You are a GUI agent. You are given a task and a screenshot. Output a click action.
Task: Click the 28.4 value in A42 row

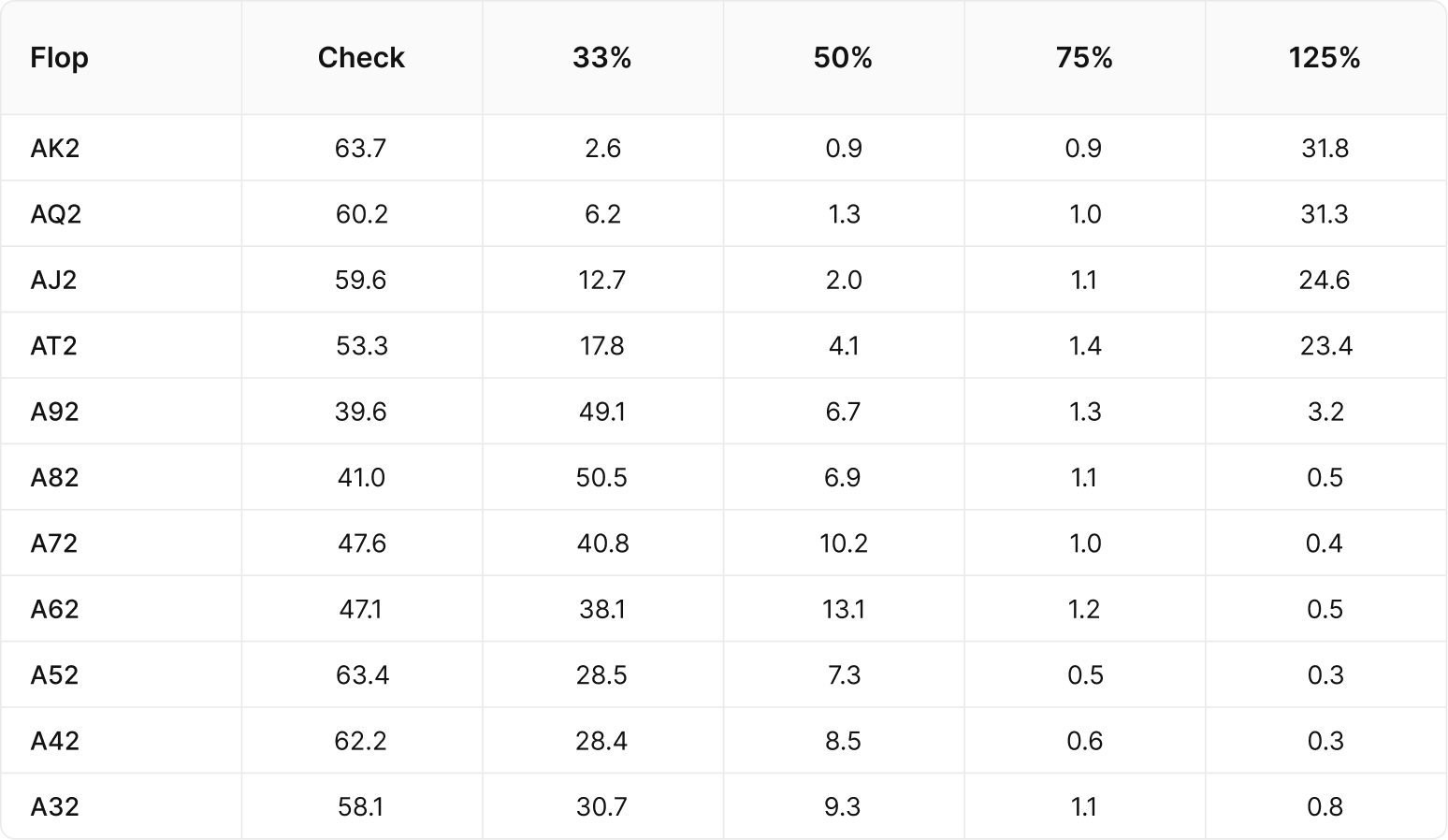pyautogui.click(x=602, y=741)
